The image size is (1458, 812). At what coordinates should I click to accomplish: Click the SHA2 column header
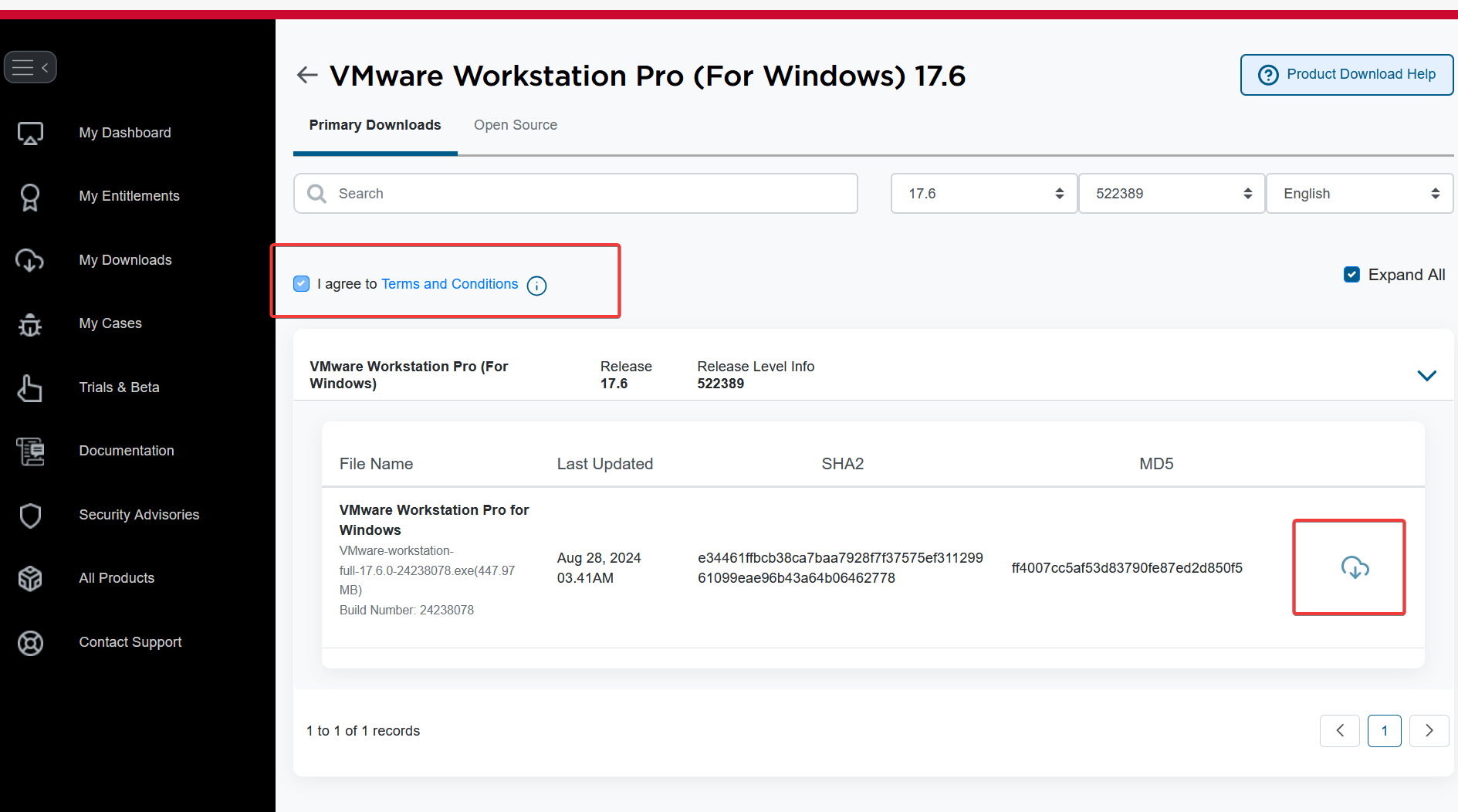pos(843,464)
